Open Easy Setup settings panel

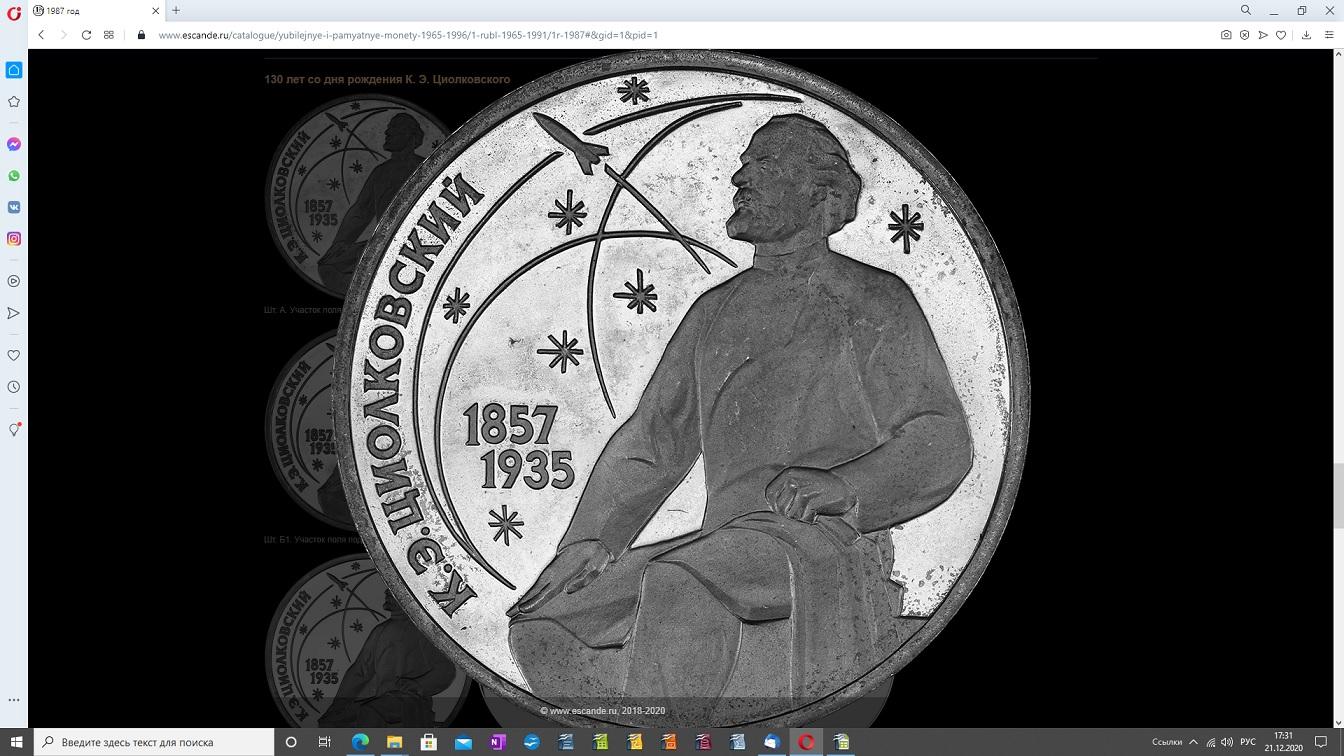(1328, 35)
